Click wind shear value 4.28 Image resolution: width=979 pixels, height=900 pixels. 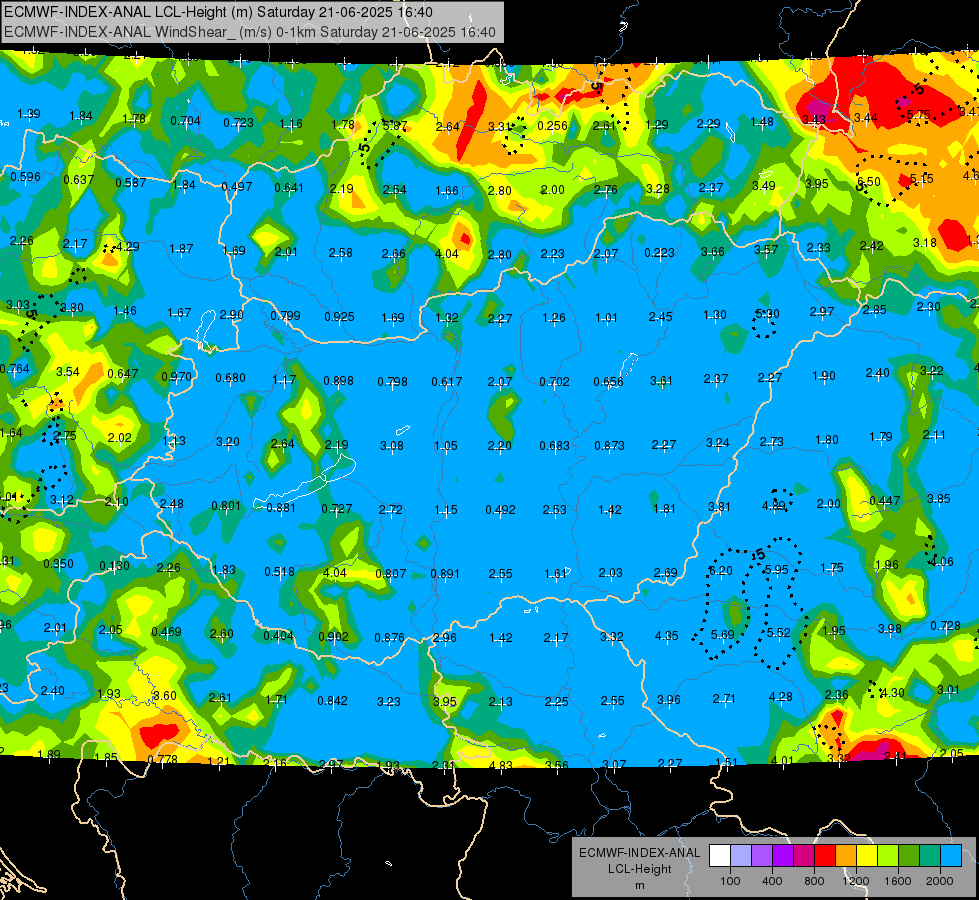coord(780,696)
